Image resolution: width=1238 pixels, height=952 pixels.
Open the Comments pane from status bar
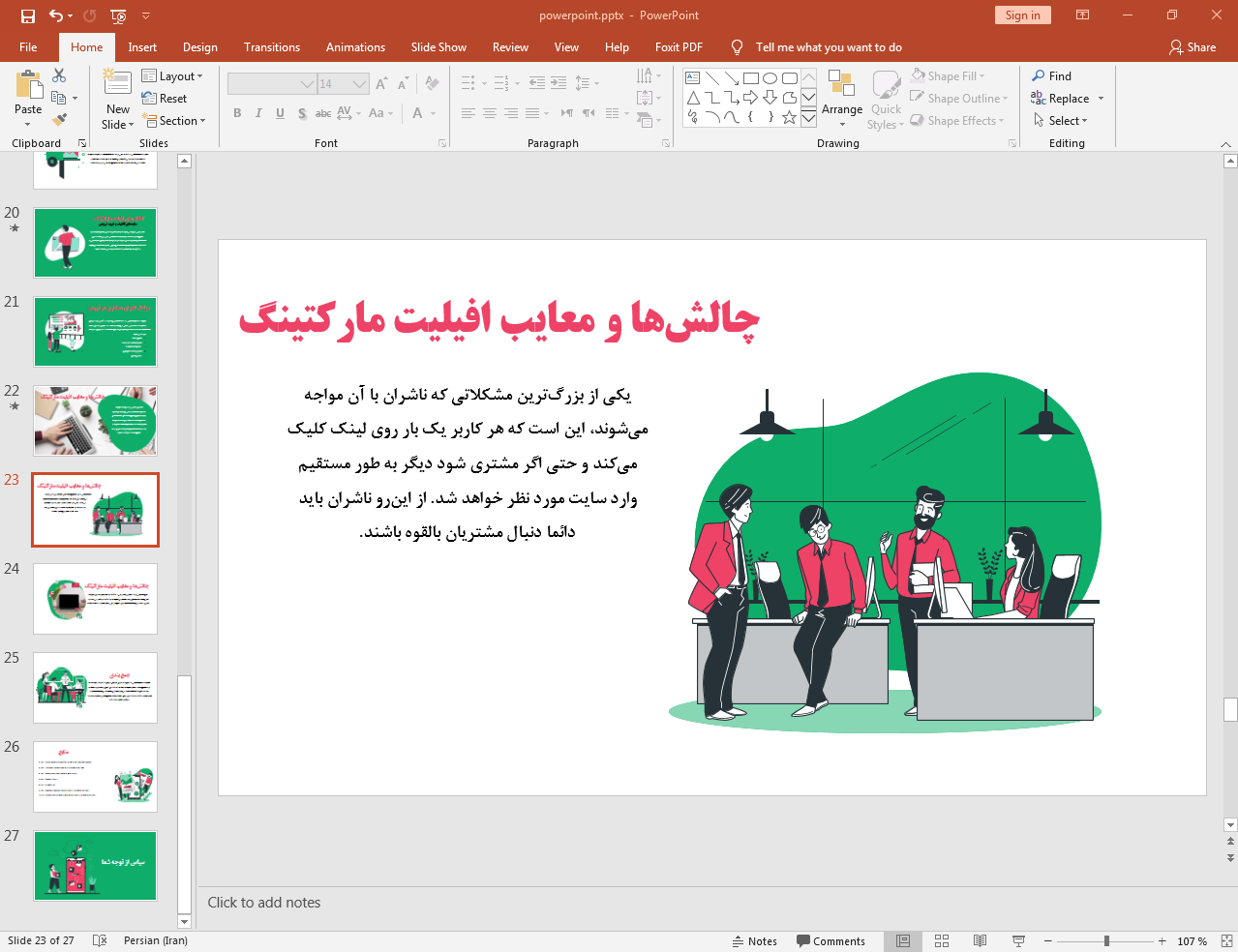tap(830, 941)
